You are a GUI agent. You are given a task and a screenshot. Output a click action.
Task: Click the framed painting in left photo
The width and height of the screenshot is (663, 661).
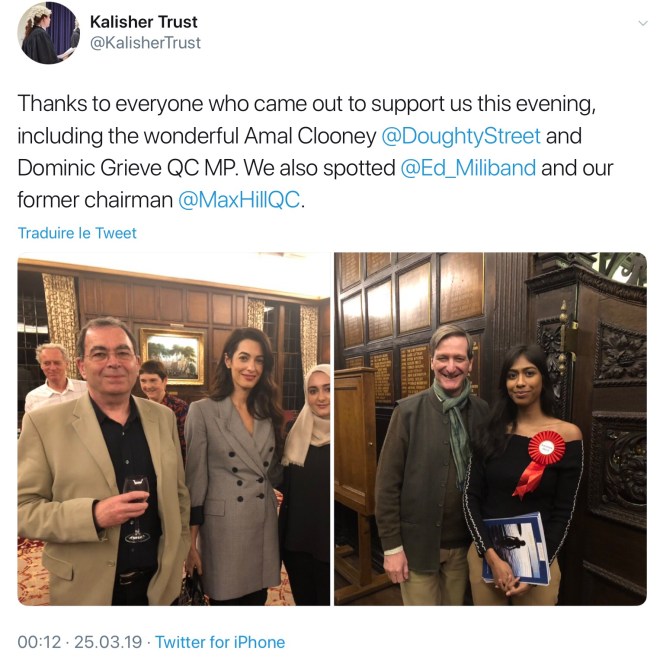[173, 357]
